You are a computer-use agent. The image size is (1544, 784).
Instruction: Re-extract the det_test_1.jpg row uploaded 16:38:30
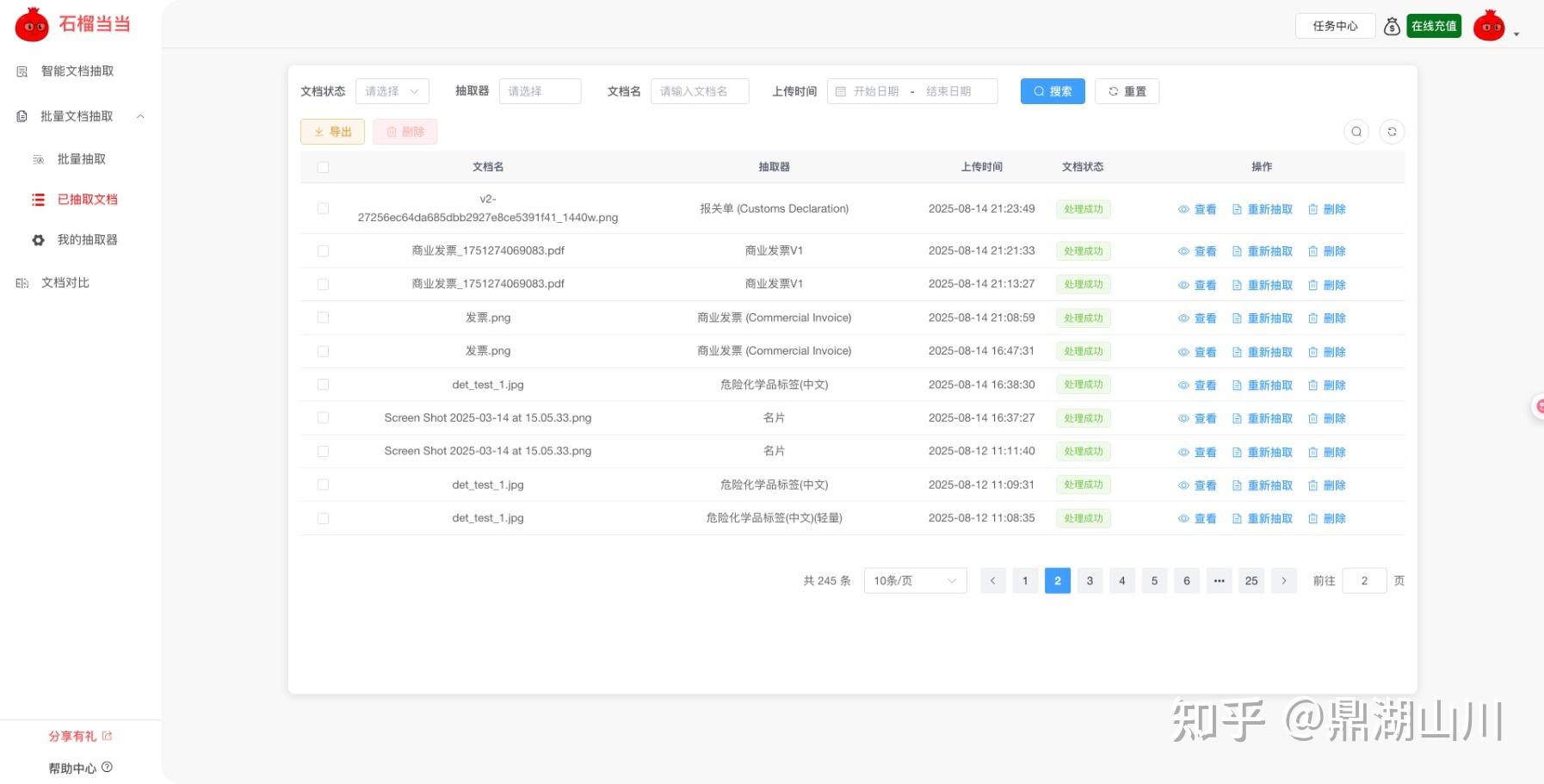tap(1263, 385)
